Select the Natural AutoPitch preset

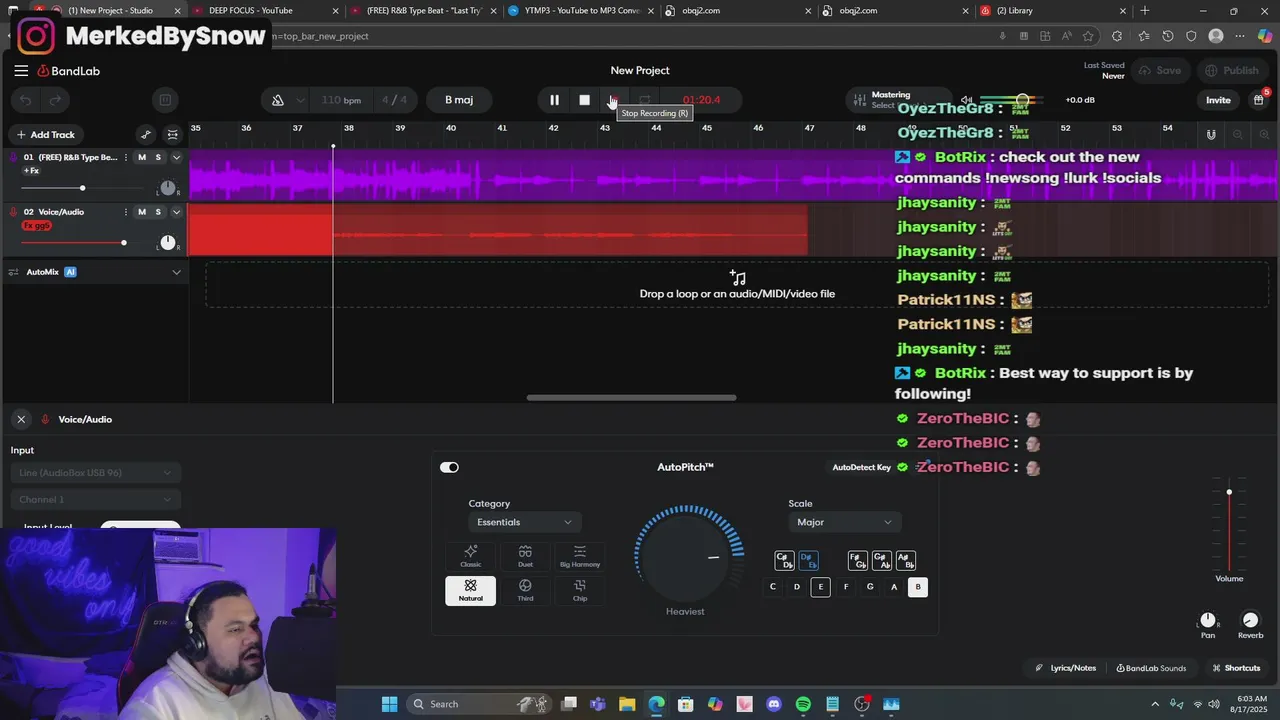[471, 590]
